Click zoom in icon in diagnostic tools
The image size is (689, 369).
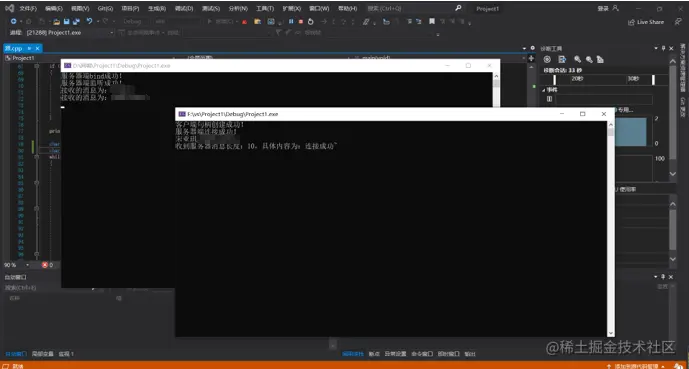[x=577, y=59]
